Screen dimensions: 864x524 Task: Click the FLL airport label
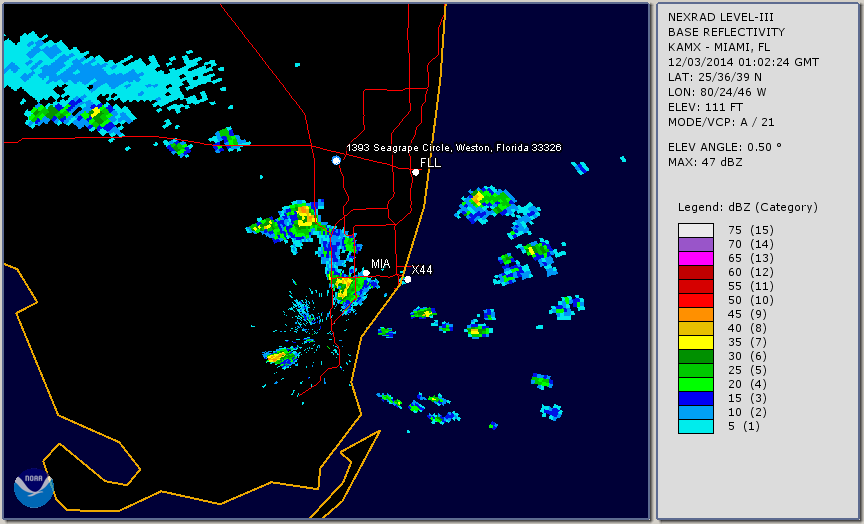click(x=430, y=163)
